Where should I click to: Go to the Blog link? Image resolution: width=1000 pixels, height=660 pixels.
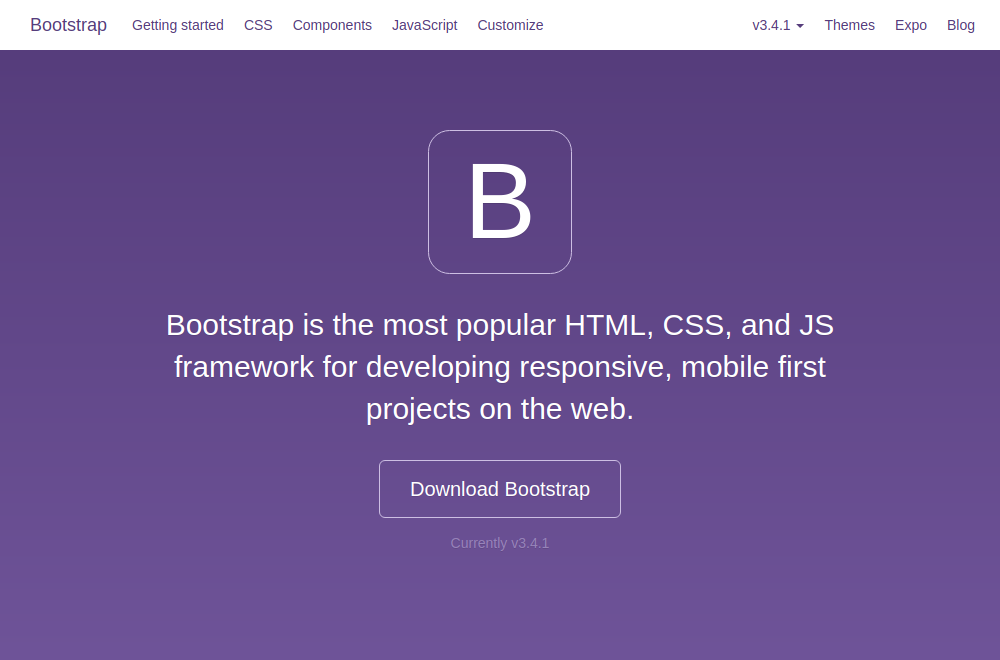960,25
